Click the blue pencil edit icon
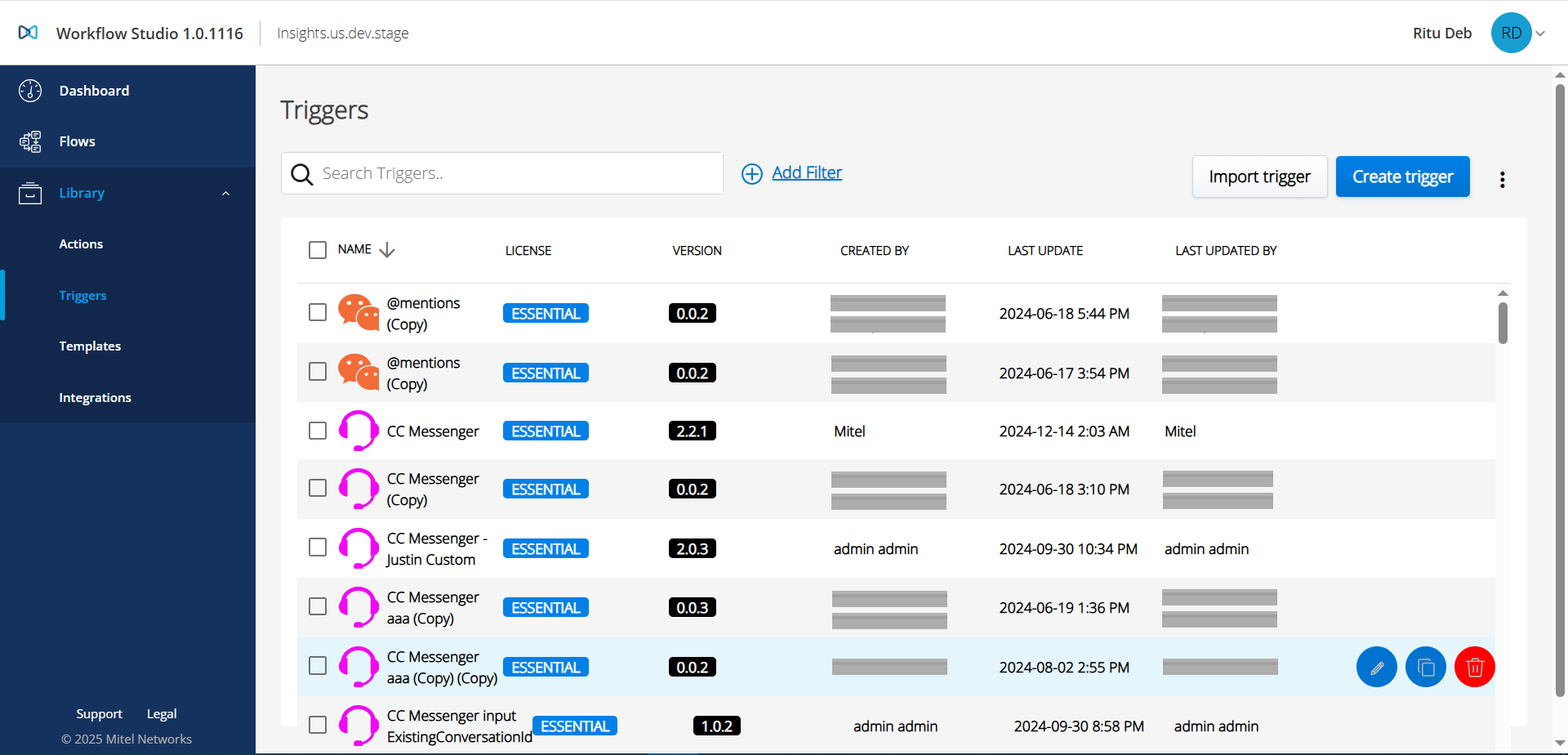Screen dimensions: 1568x755 pos(1376,668)
